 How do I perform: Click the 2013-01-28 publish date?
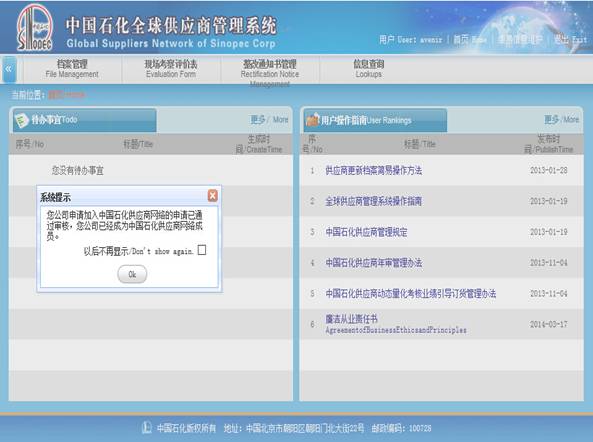[549, 171]
